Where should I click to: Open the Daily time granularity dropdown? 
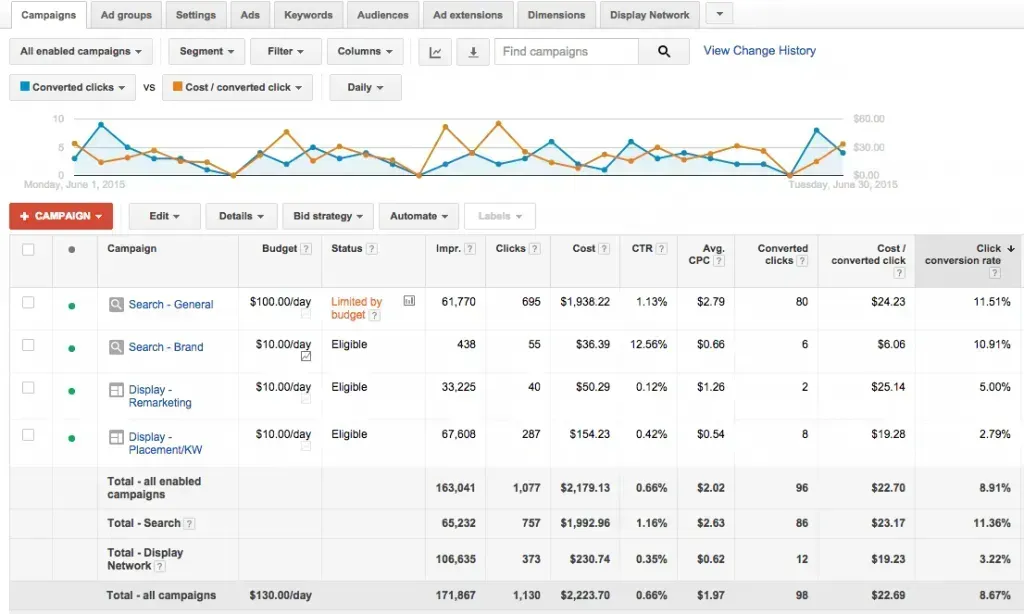[365, 87]
